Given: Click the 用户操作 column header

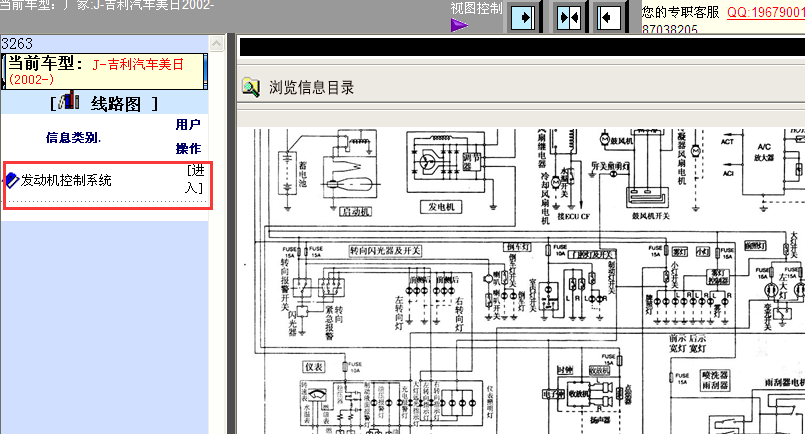Looking at the screenshot, I should pyautogui.click(x=188, y=137).
